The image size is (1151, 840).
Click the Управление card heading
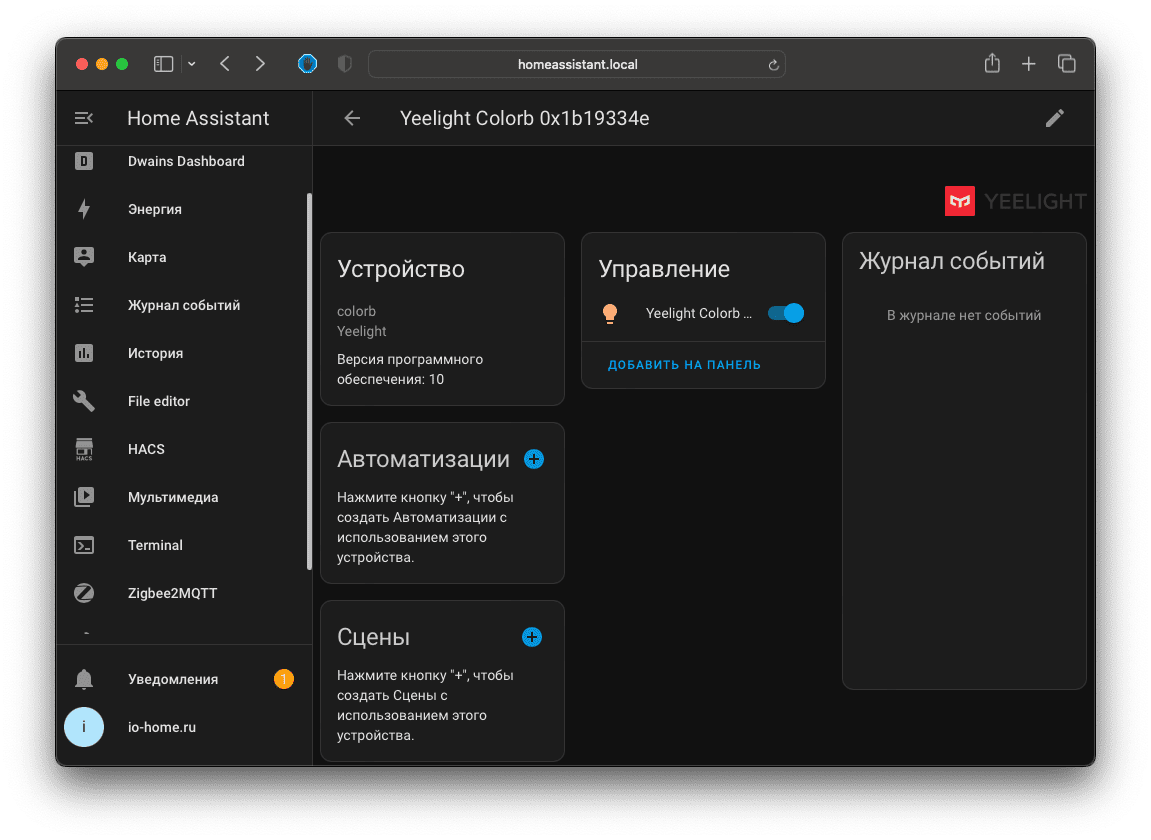664,269
